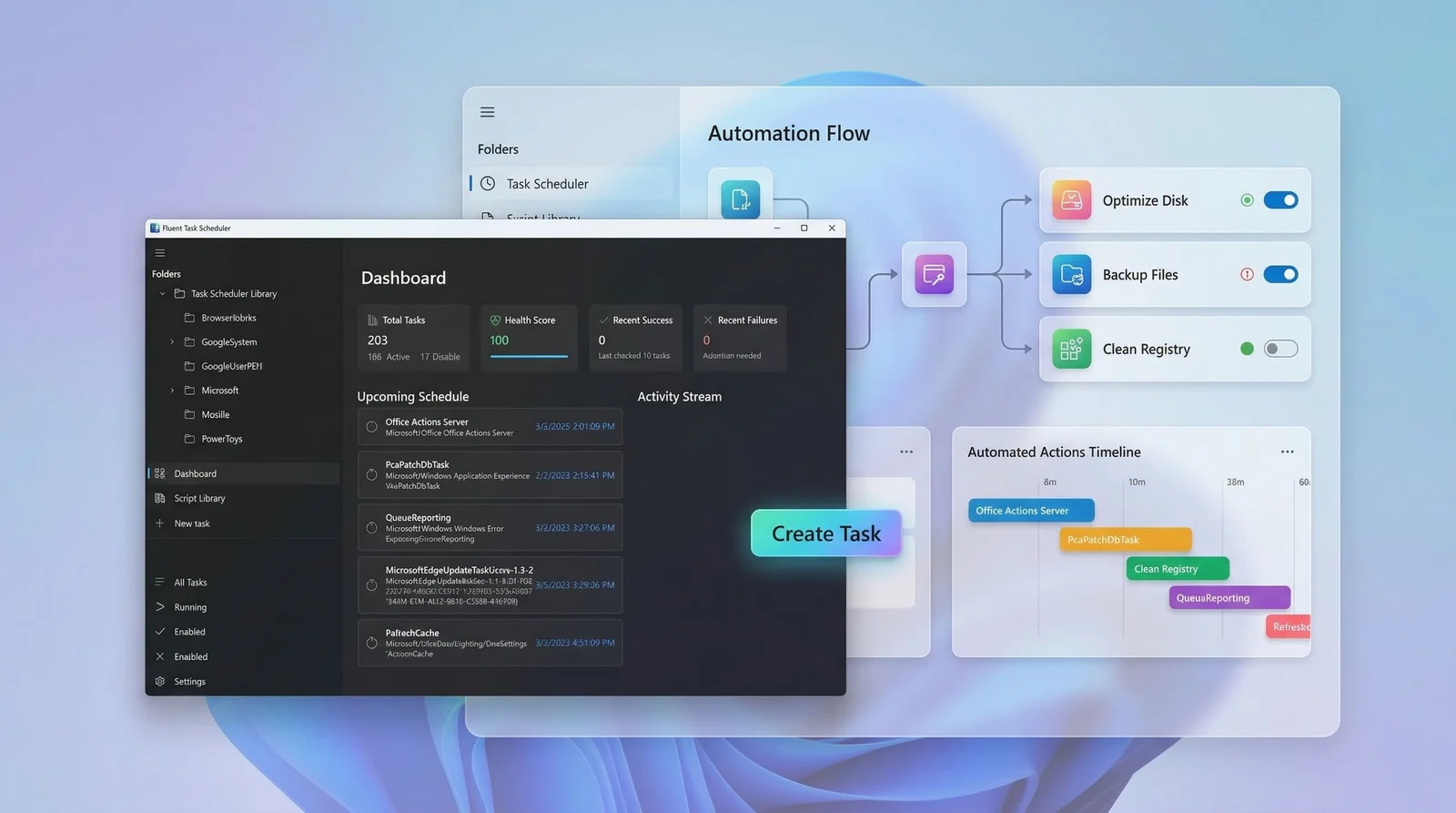Open Dashboard in the sidebar
1456x813 pixels.
click(x=244, y=473)
